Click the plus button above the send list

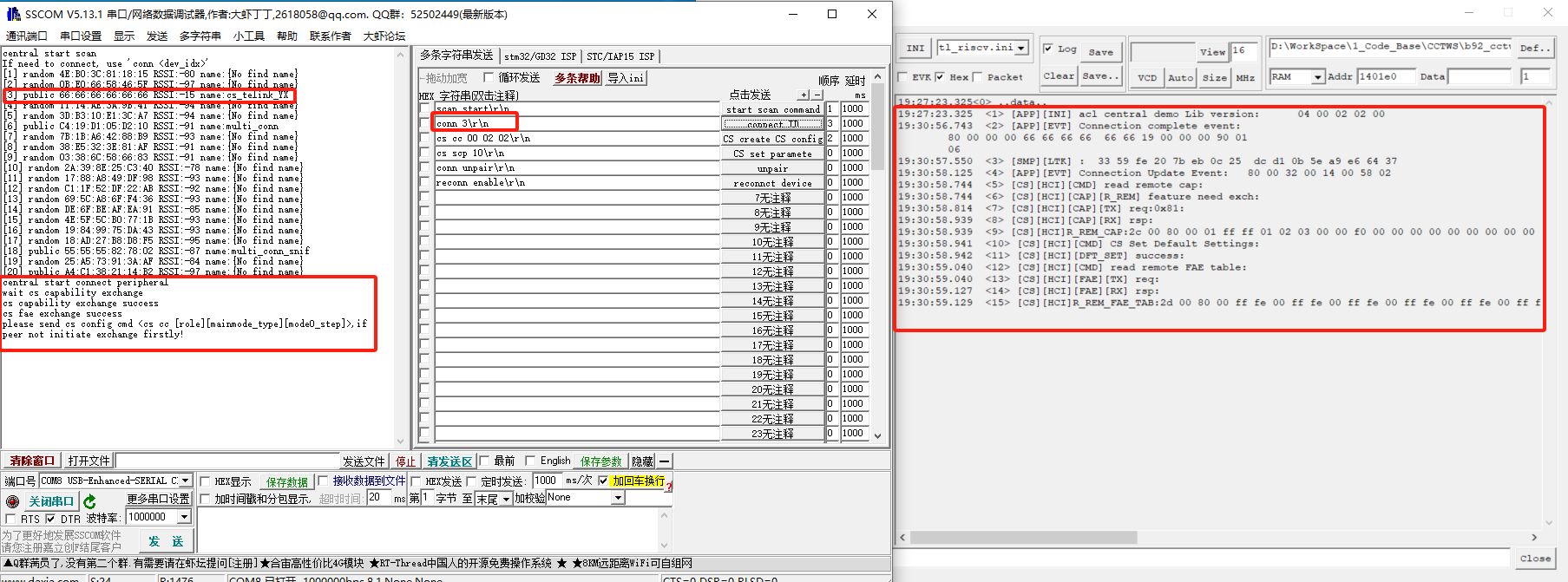(x=804, y=95)
